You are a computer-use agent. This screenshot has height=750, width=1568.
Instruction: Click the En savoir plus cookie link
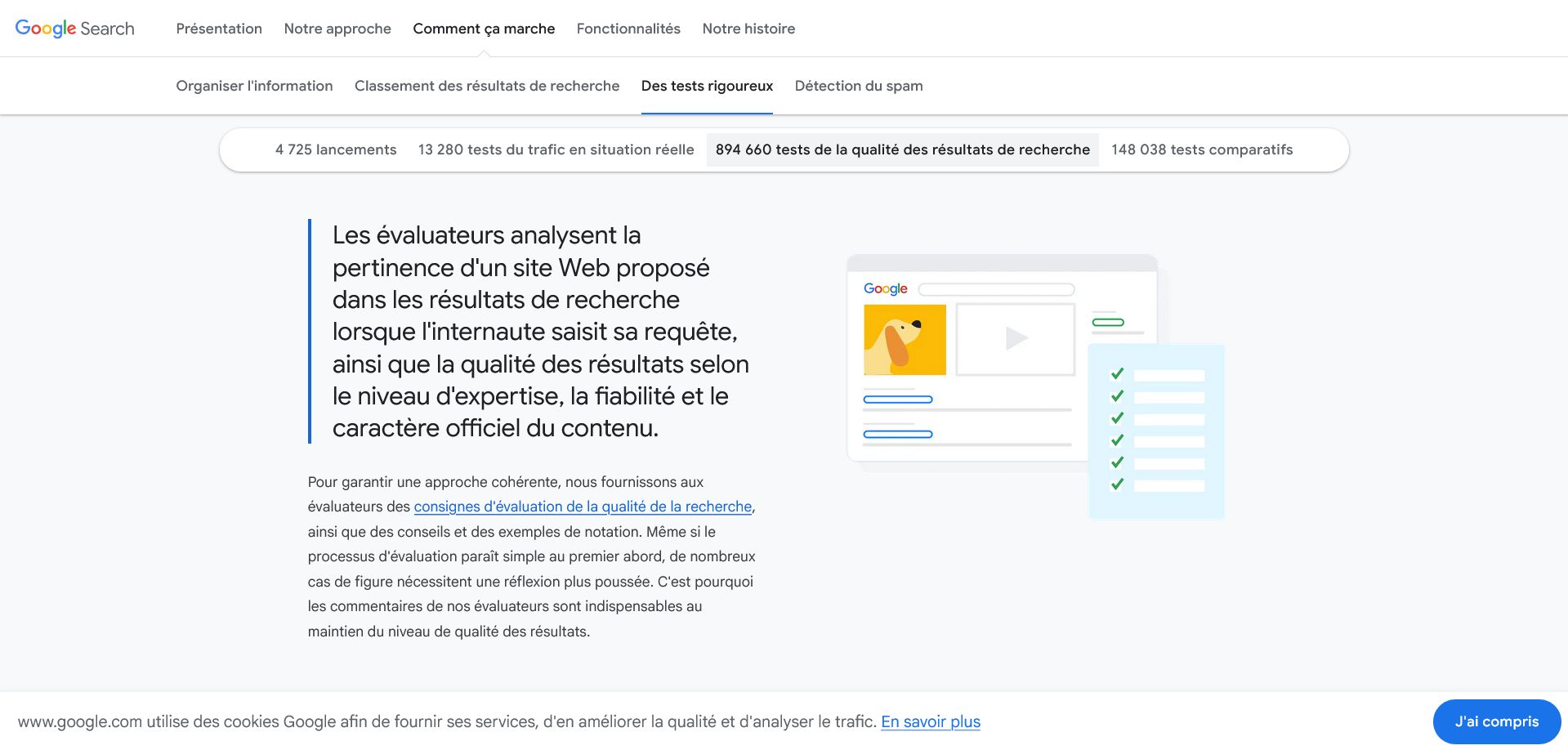click(931, 721)
